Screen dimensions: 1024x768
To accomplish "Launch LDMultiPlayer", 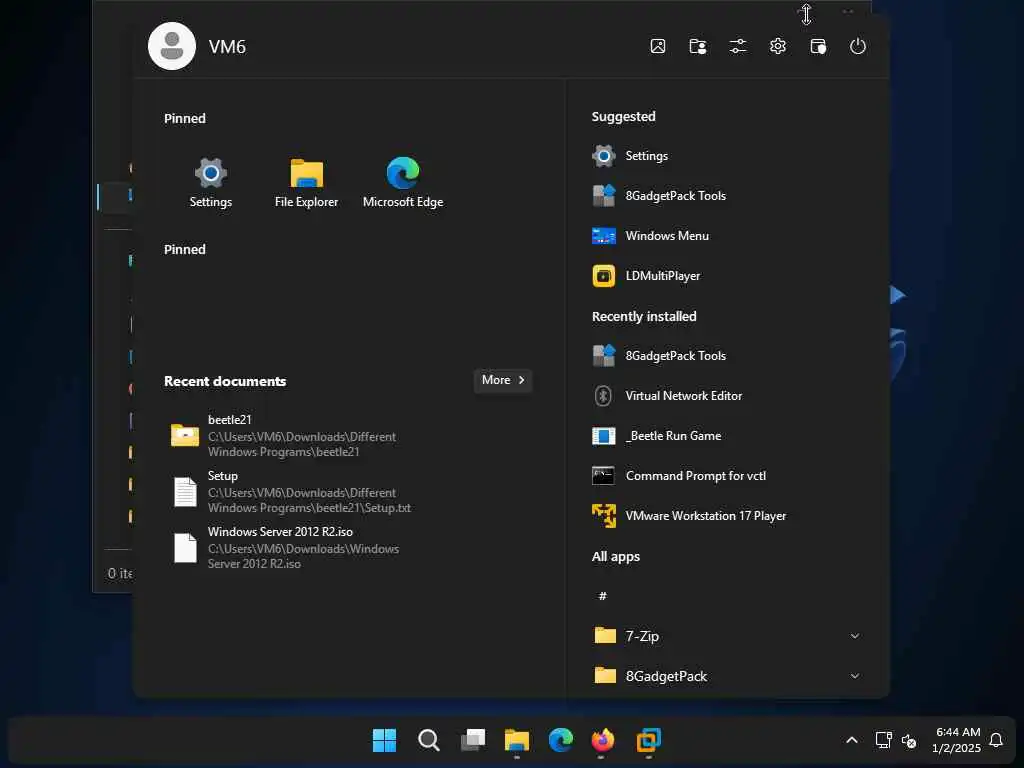I will pyautogui.click(x=728, y=276).
